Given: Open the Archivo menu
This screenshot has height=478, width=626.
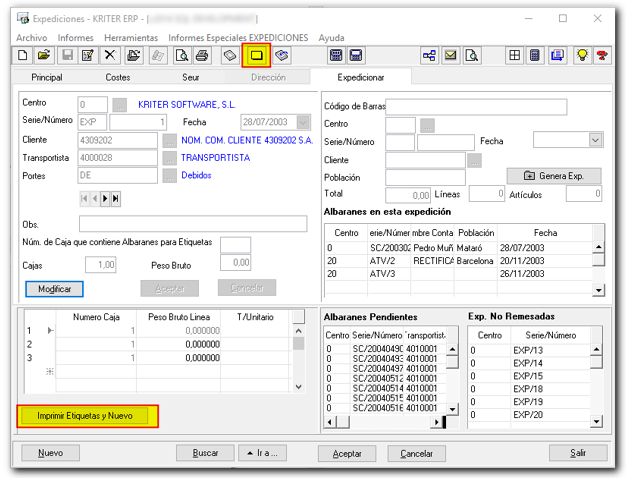Looking at the screenshot, I should [32, 38].
